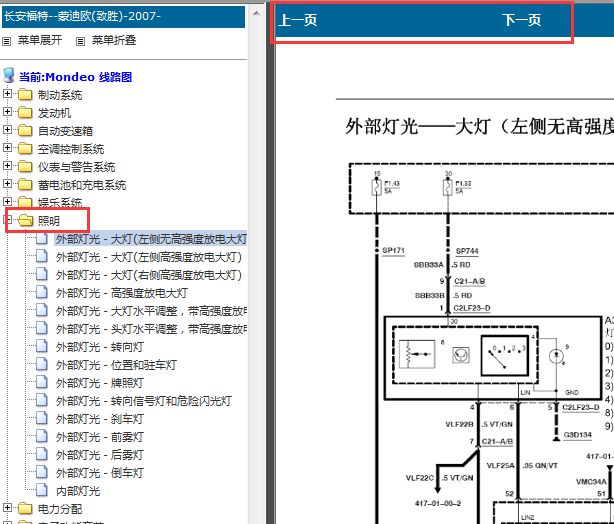Expand the 空调控制系统 tree node
Screen dimensions: 614x524
(7, 148)
